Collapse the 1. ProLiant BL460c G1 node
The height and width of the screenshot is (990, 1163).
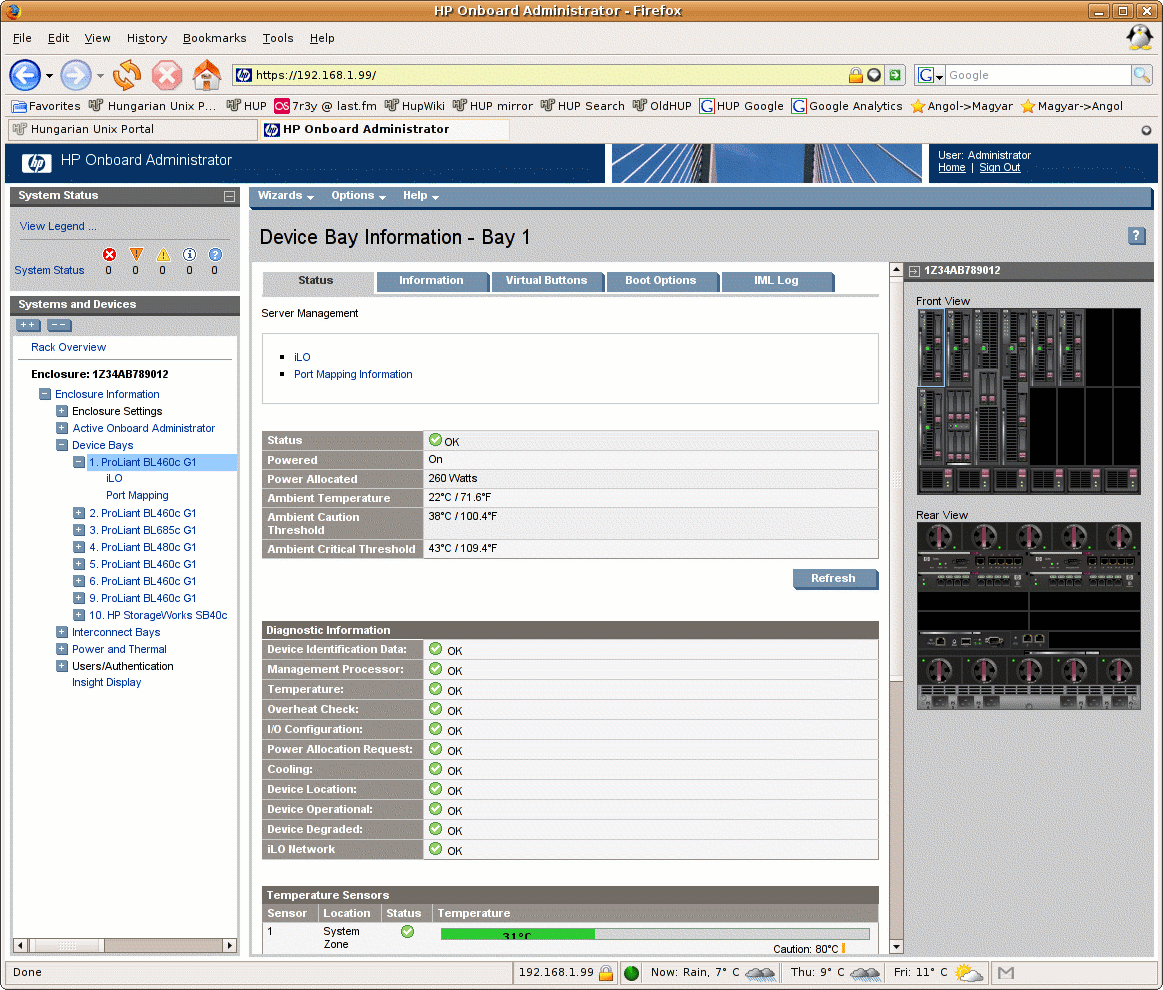79,462
